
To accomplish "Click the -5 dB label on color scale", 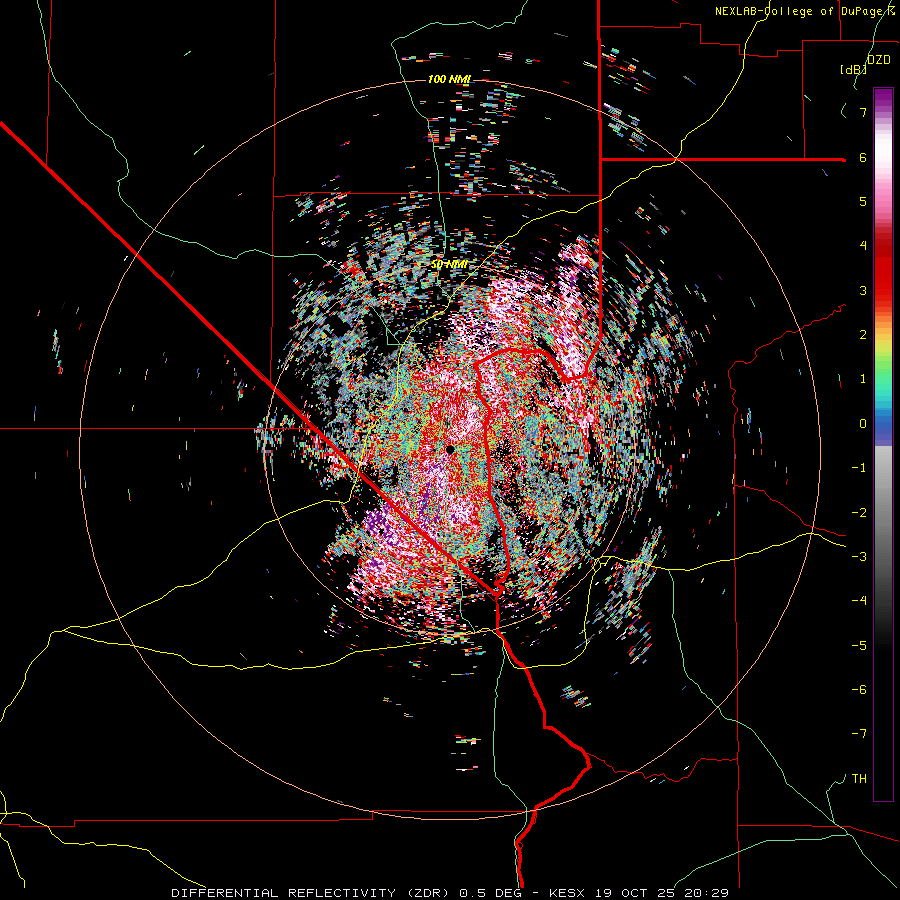I will click(859, 646).
